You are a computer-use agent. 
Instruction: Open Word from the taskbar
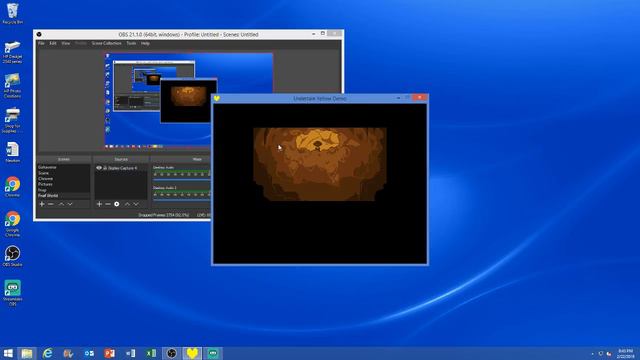(x=130, y=353)
